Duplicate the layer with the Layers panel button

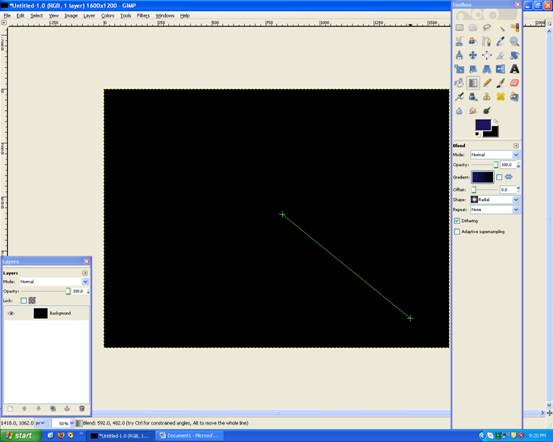pos(53,408)
